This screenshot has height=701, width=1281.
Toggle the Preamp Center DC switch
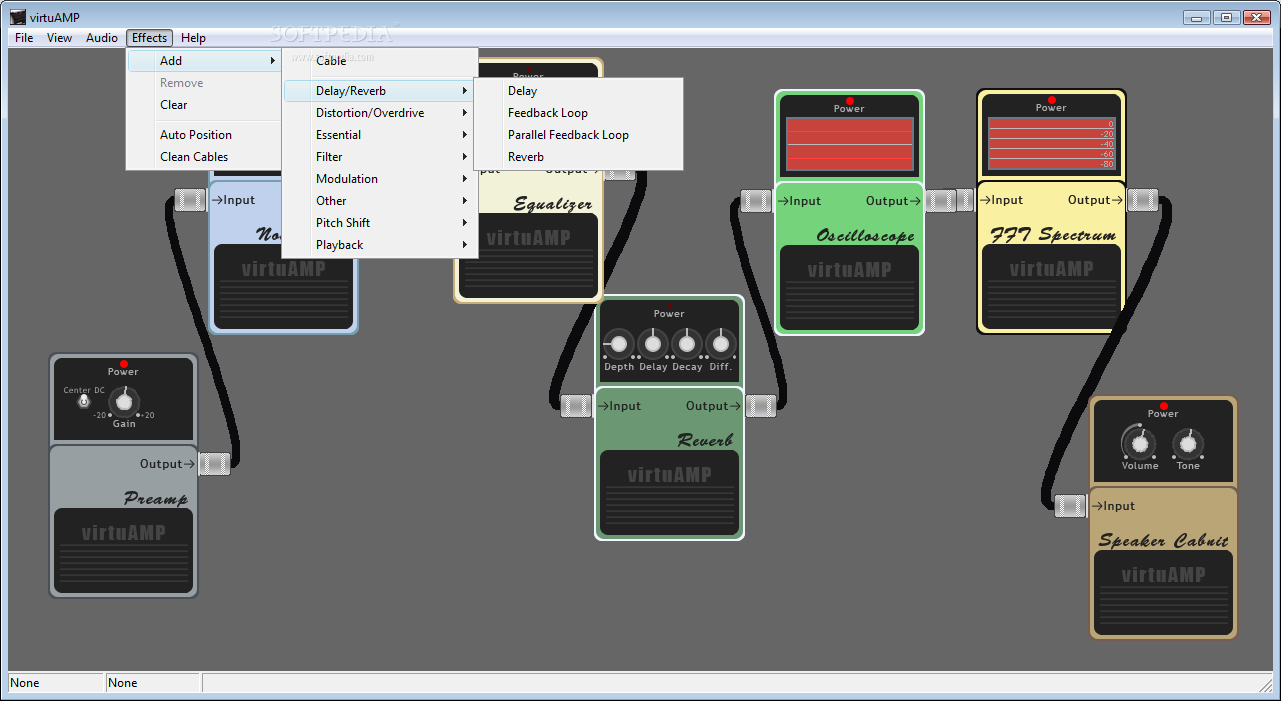(x=84, y=402)
